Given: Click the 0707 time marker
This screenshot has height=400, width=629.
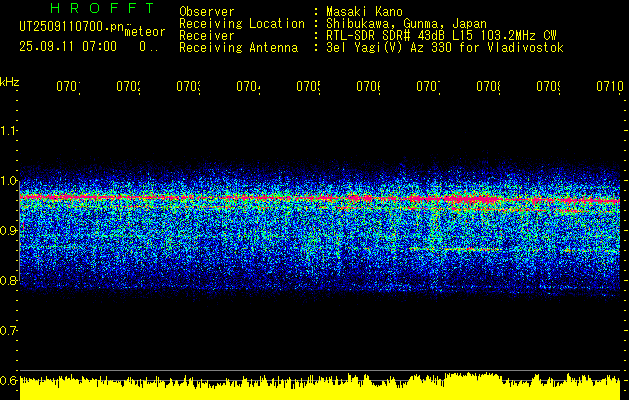Looking at the screenshot, I should tap(428, 86).
